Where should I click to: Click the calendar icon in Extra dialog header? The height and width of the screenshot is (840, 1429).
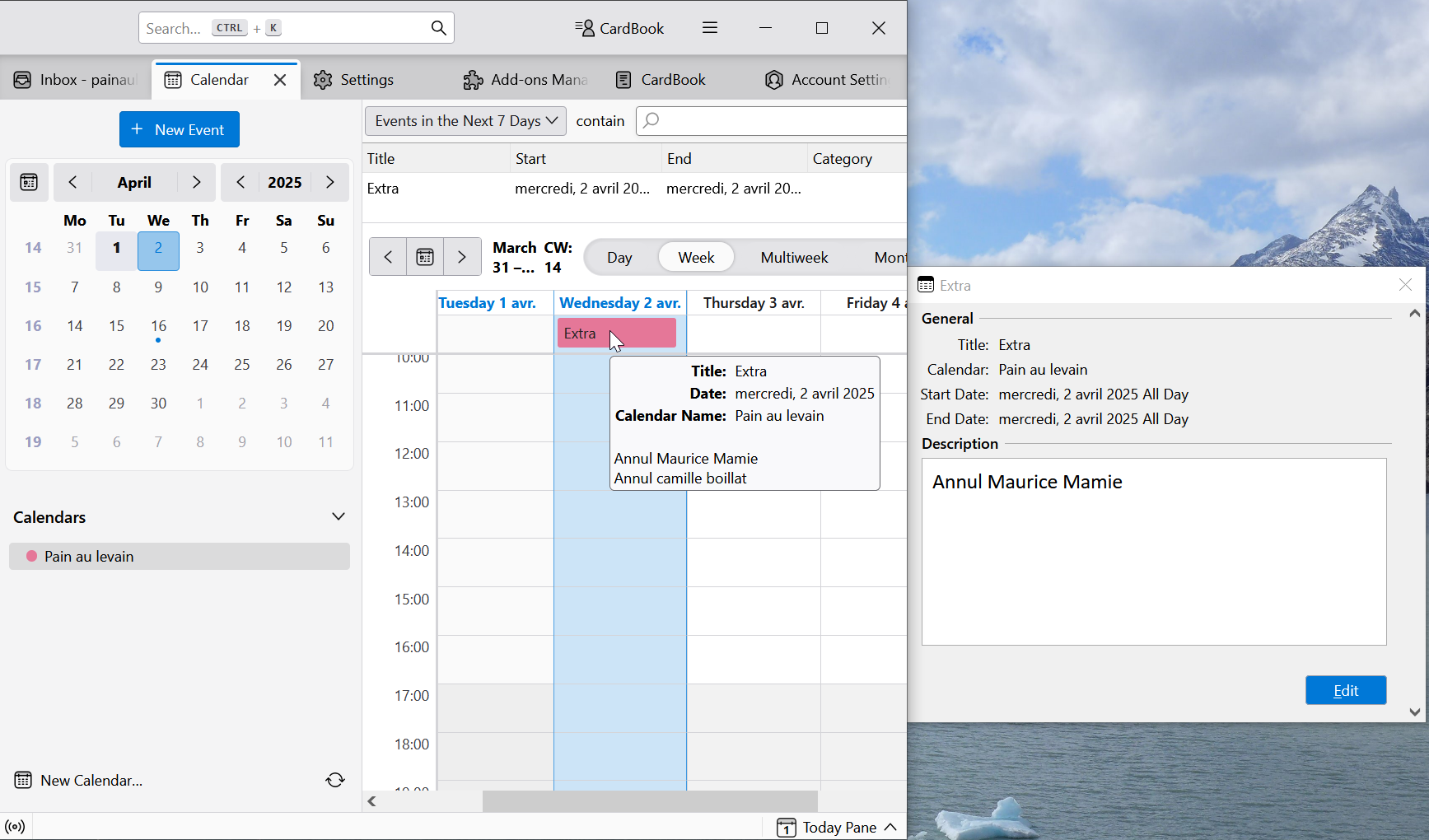coord(926,285)
